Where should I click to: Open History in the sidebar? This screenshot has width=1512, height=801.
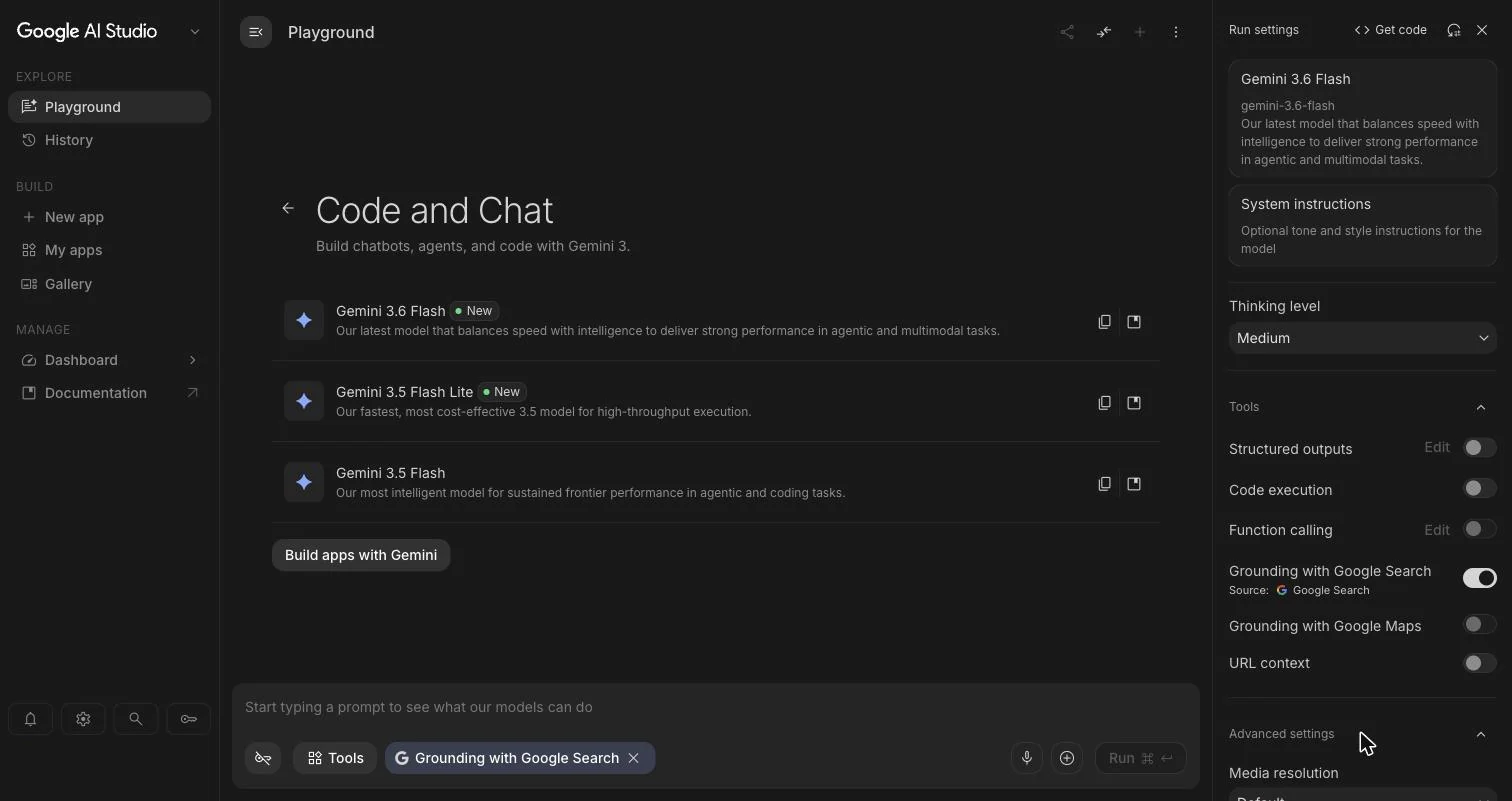[109, 140]
